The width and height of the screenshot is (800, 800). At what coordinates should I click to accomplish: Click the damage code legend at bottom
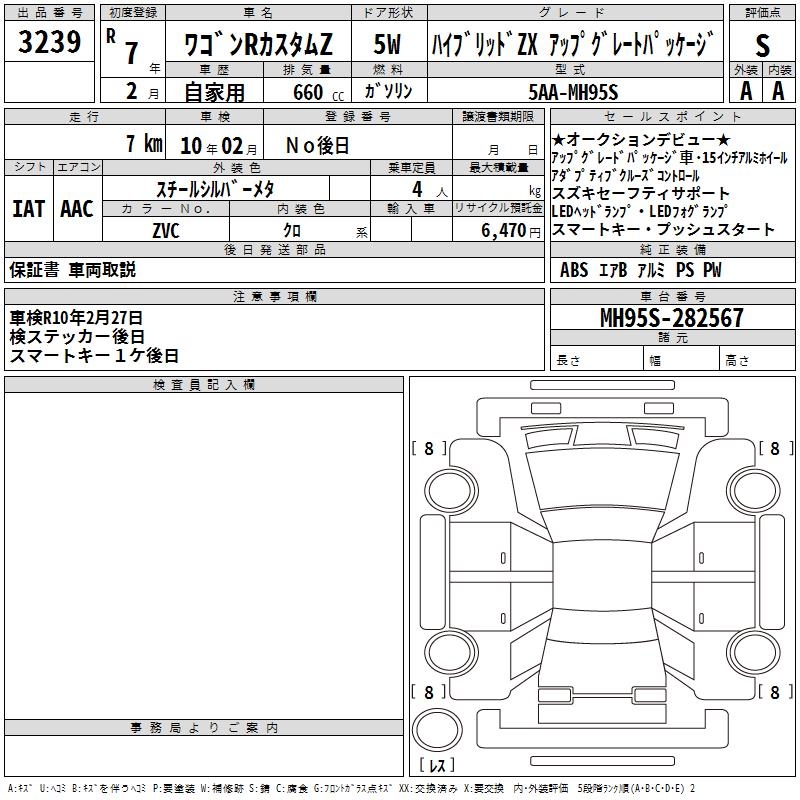[x=351, y=789]
